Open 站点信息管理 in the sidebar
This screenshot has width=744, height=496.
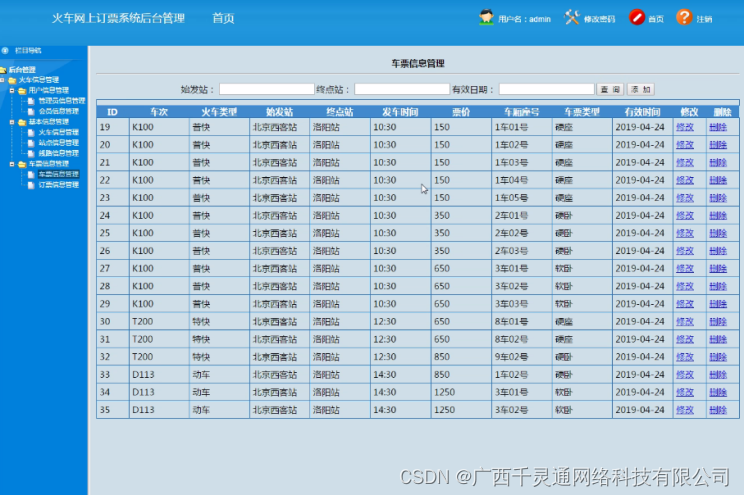(x=58, y=143)
